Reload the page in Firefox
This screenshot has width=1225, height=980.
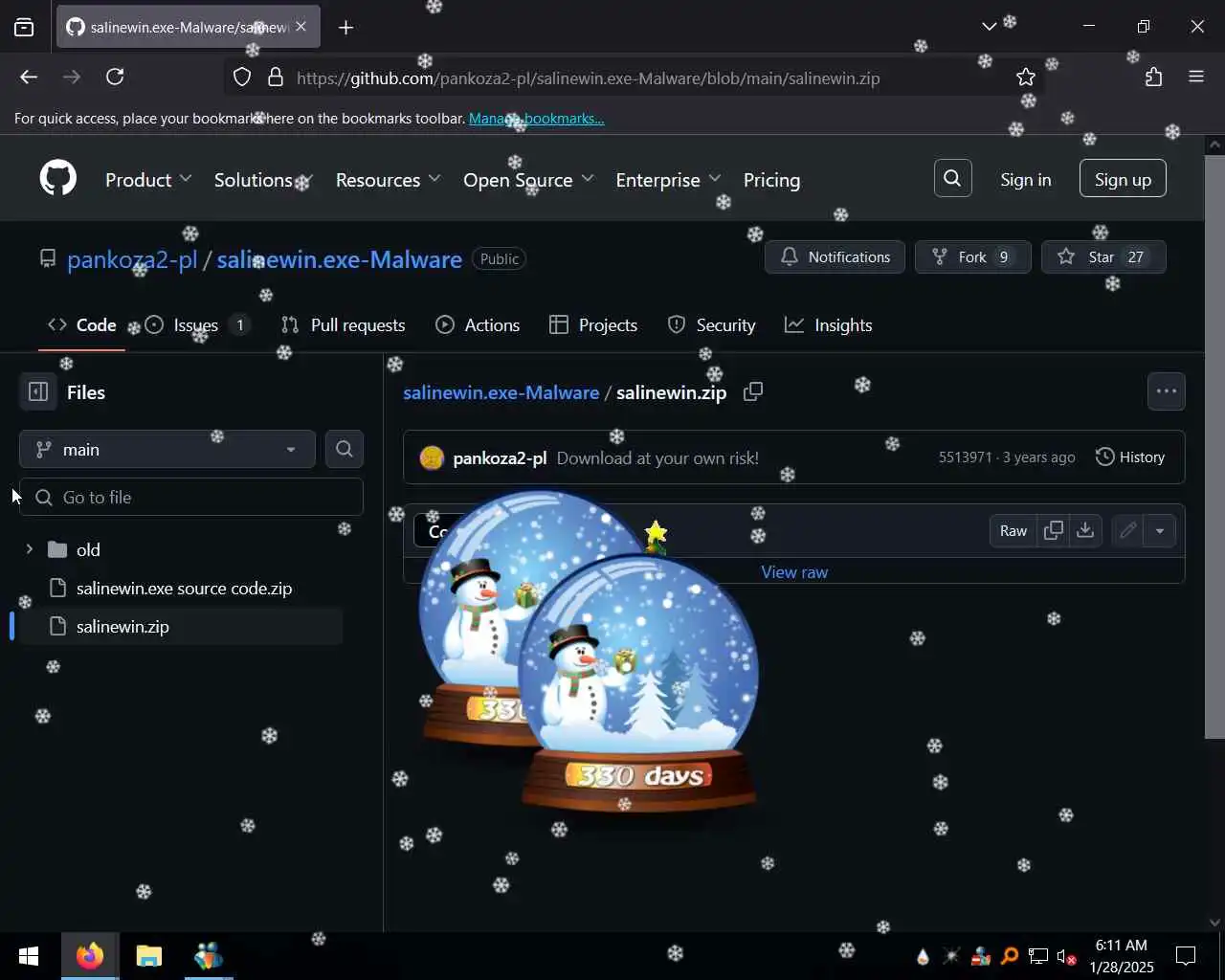pyautogui.click(x=115, y=78)
